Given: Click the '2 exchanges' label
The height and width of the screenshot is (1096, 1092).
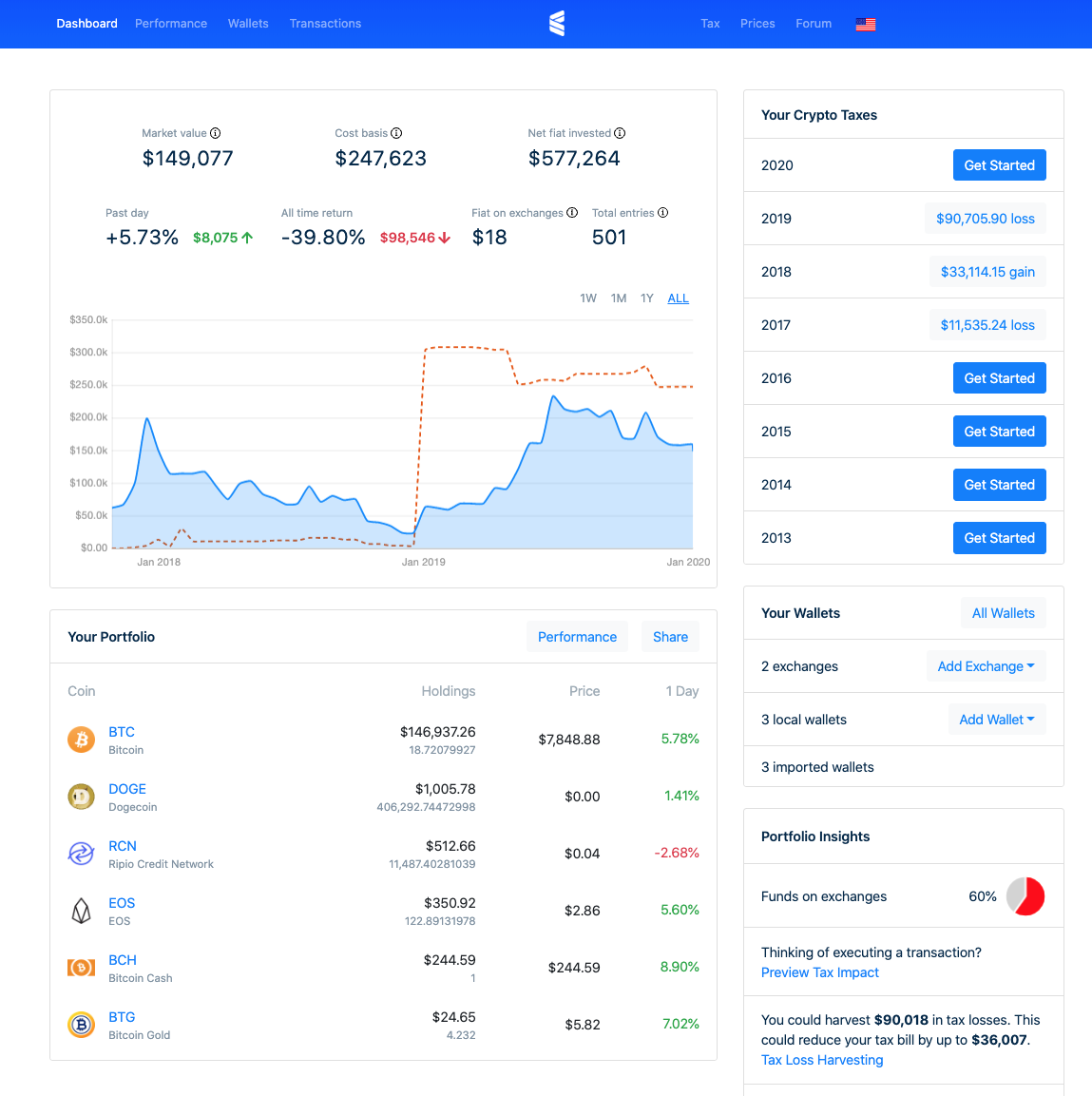Looking at the screenshot, I should (799, 666).
